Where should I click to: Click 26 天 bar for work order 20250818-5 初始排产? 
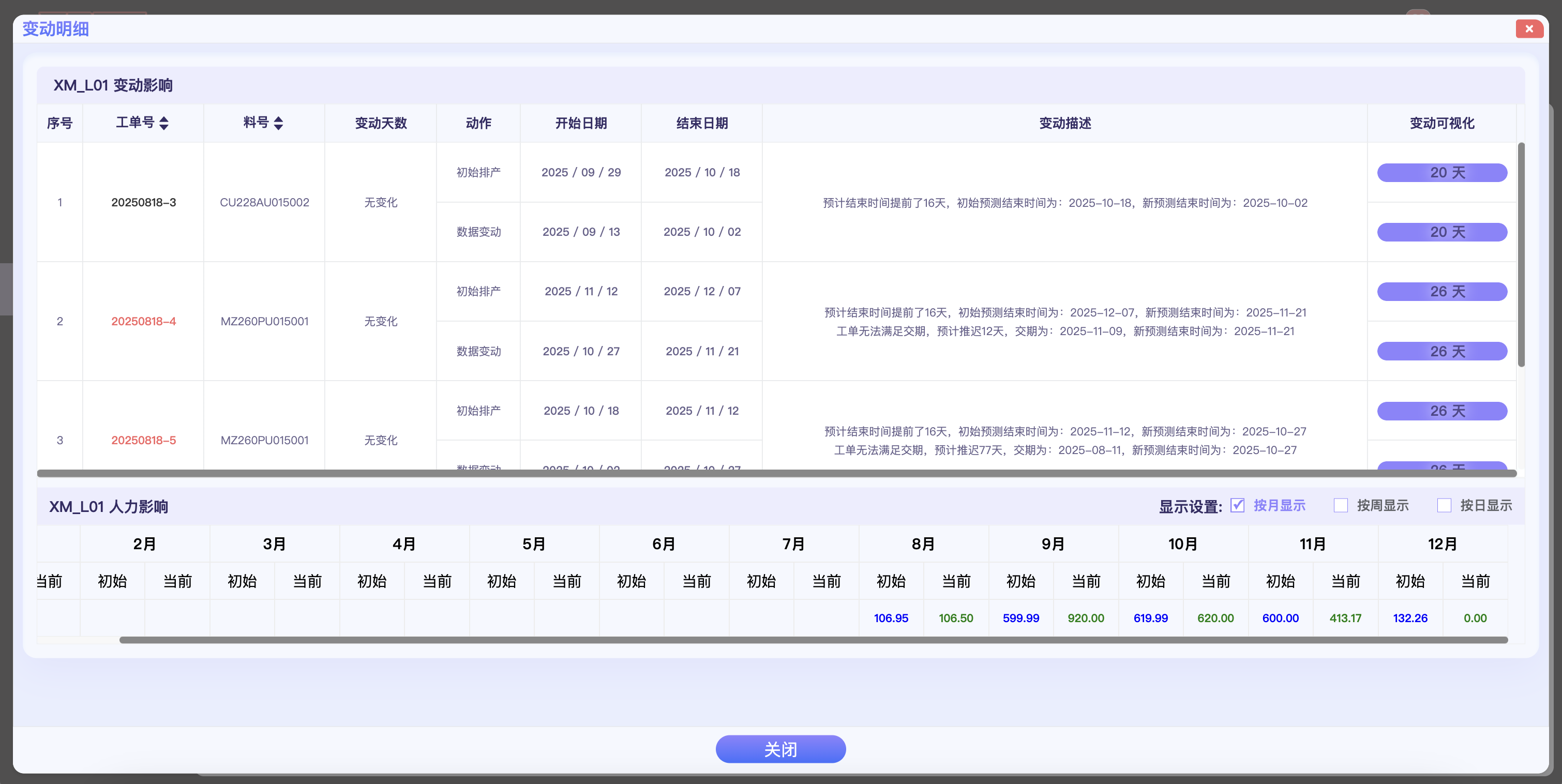pyautogui.click(x=1441, y=411)
